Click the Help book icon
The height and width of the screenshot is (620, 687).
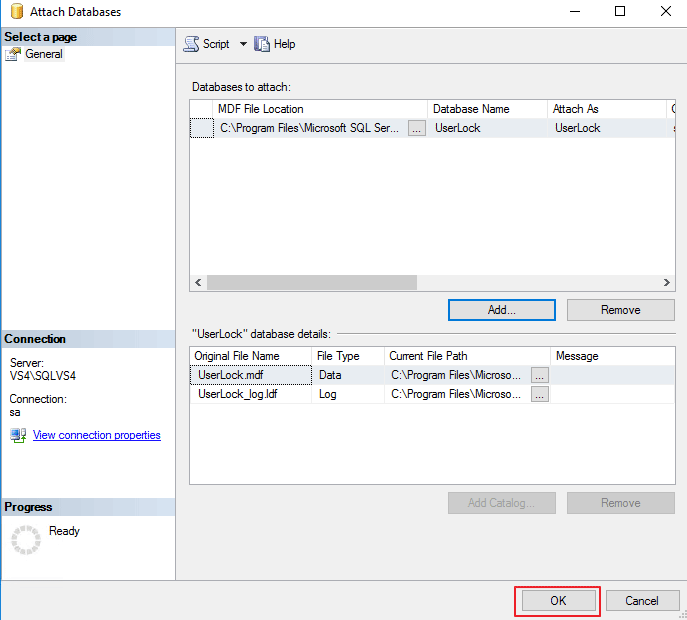(262, 44)
